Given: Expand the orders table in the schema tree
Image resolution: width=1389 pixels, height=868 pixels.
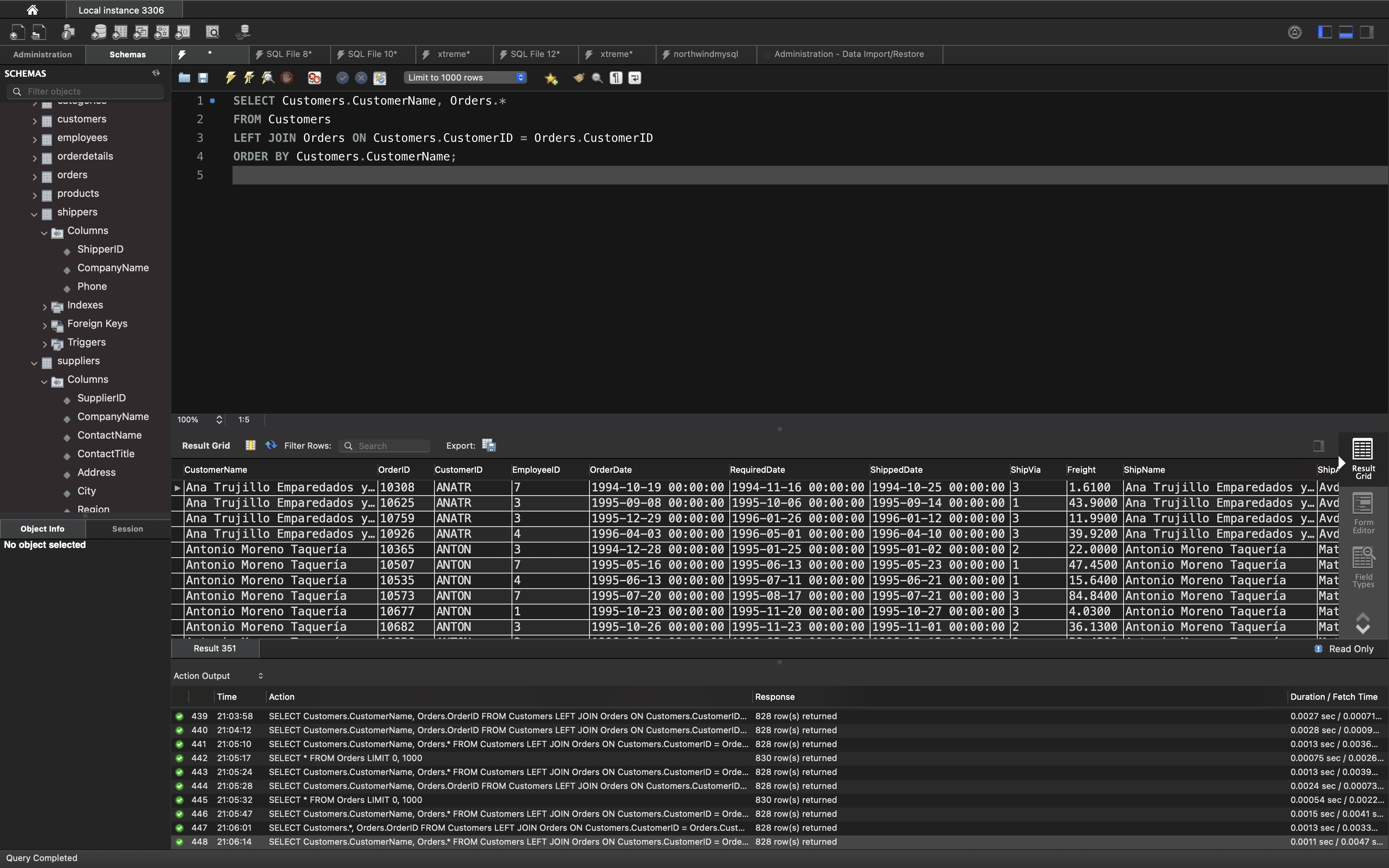Looking at the screenshot, I should (x=34, y=176).
